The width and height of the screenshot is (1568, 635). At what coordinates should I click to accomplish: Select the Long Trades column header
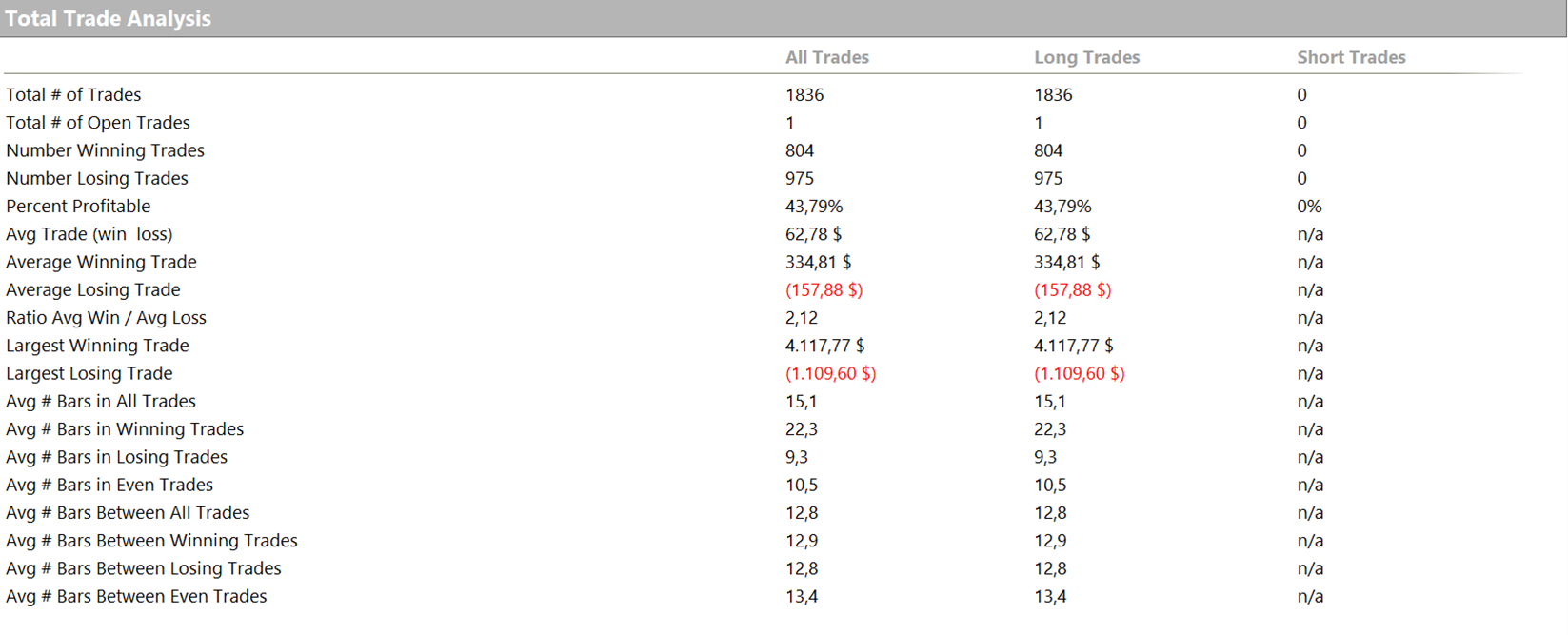[1086, 57]
